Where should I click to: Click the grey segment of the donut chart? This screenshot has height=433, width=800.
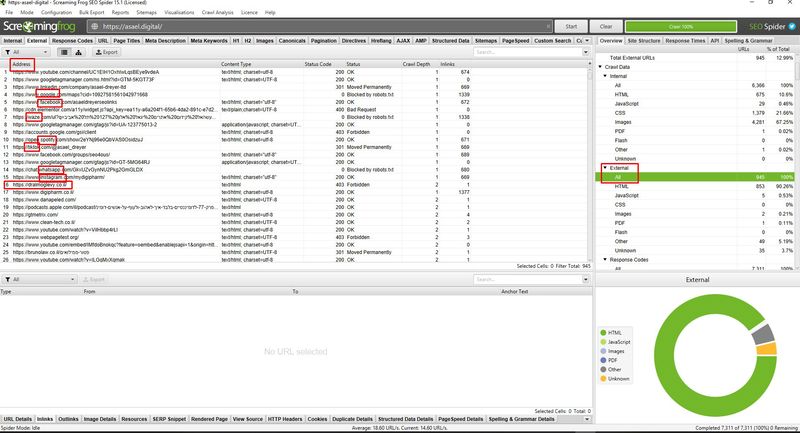click(763, 335)
